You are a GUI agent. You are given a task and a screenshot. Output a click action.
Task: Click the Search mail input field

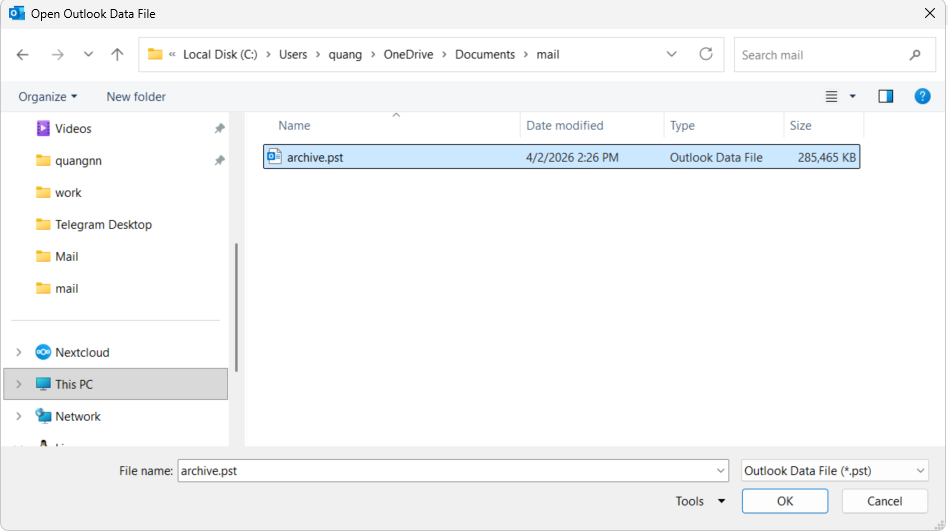pos(822,55)
